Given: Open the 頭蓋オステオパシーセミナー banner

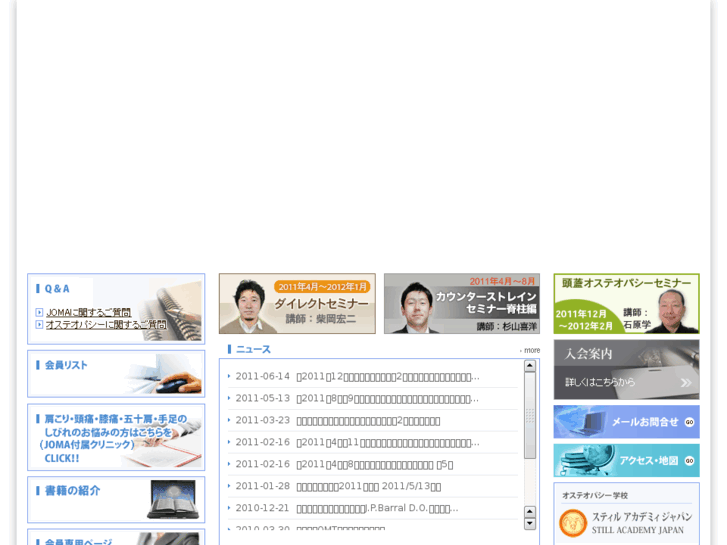Looking at the screenshot, I should click(x=626, y=303).
